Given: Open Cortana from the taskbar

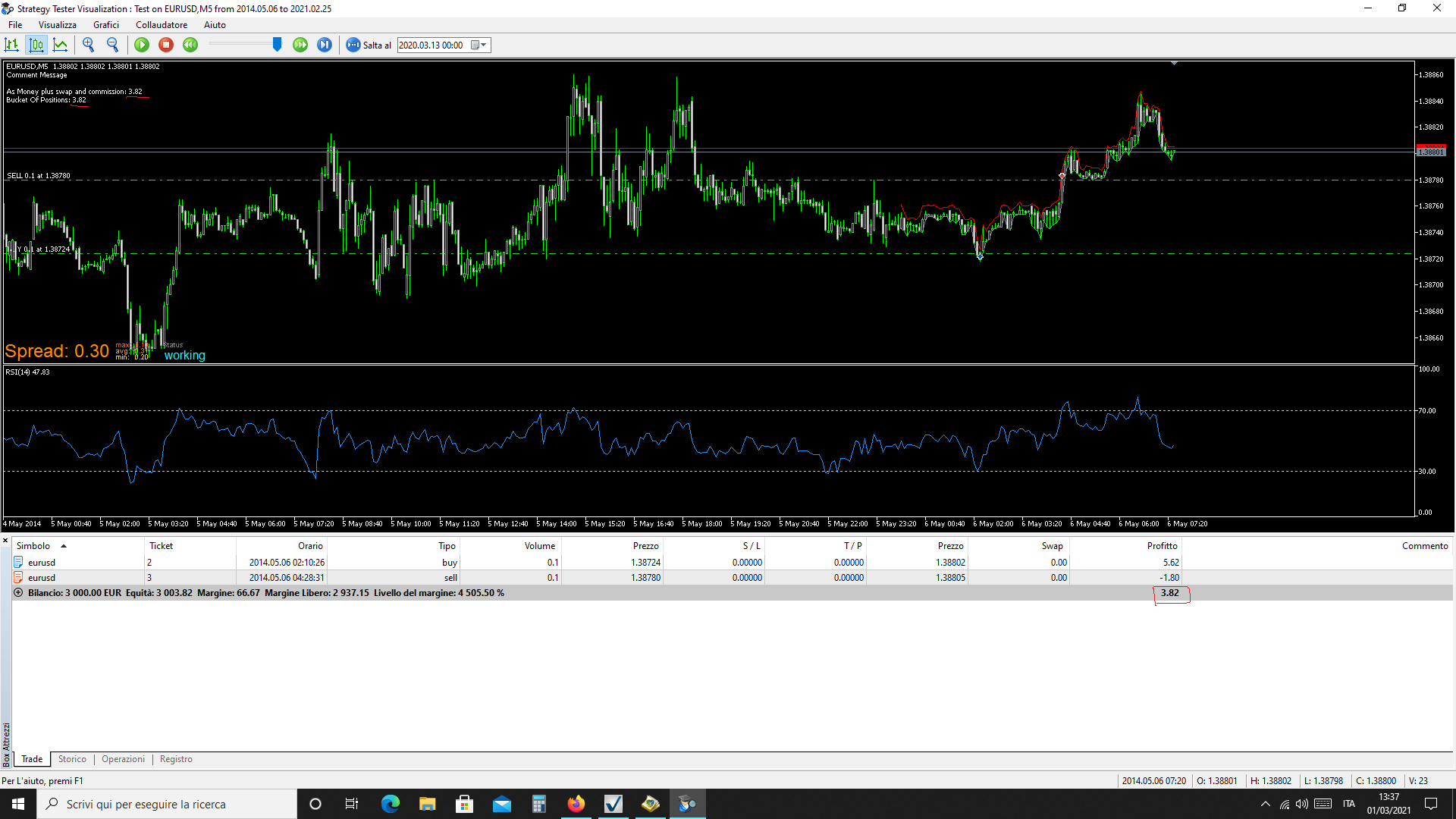Looking at the screenshot, I should (315, 804).
